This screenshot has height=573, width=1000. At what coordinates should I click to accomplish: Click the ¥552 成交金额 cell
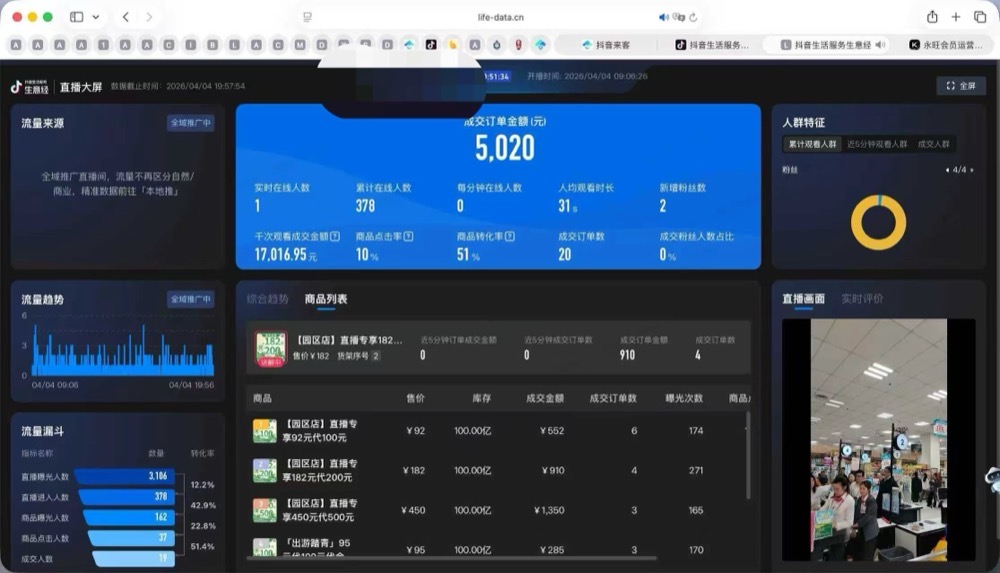[552, 431]
